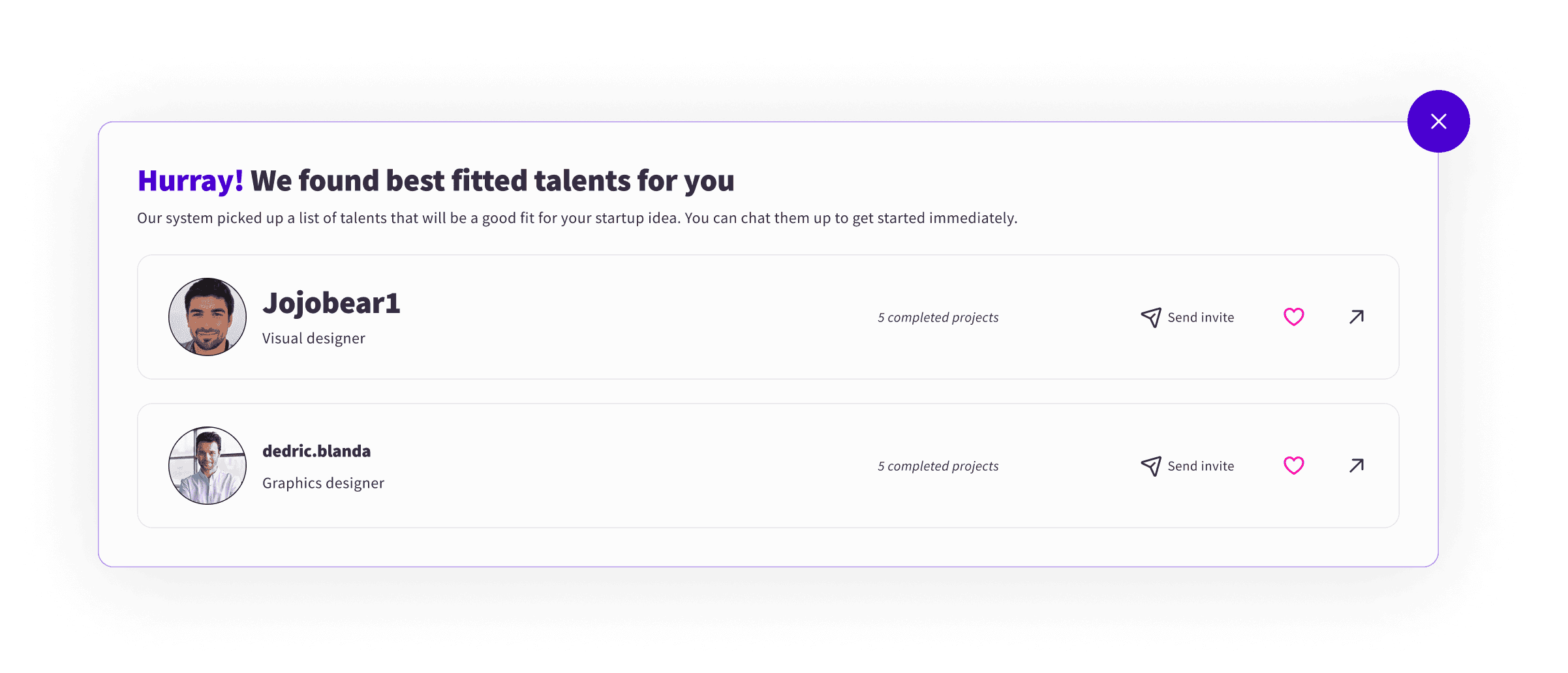
Task: Click the Send invite text for dedric.blanda
Action: point(1201,466)
